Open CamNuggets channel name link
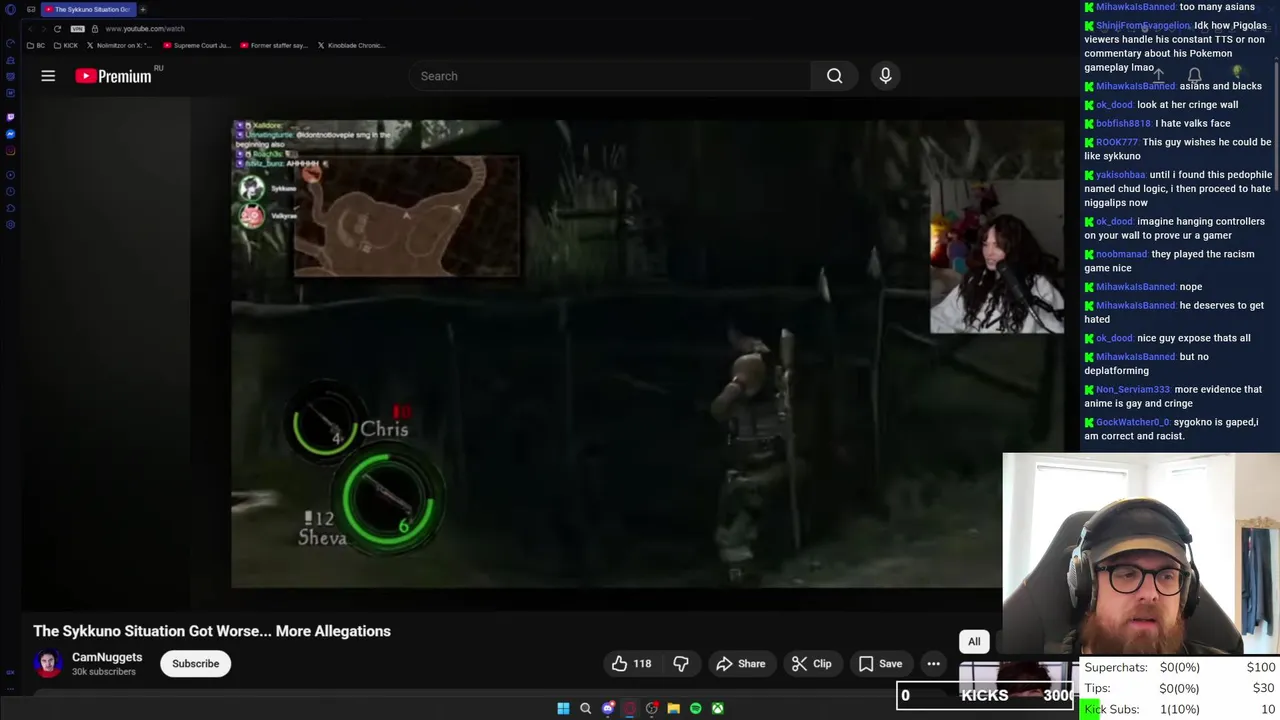This screenshot has width=1280, height=720. point(107,657)
